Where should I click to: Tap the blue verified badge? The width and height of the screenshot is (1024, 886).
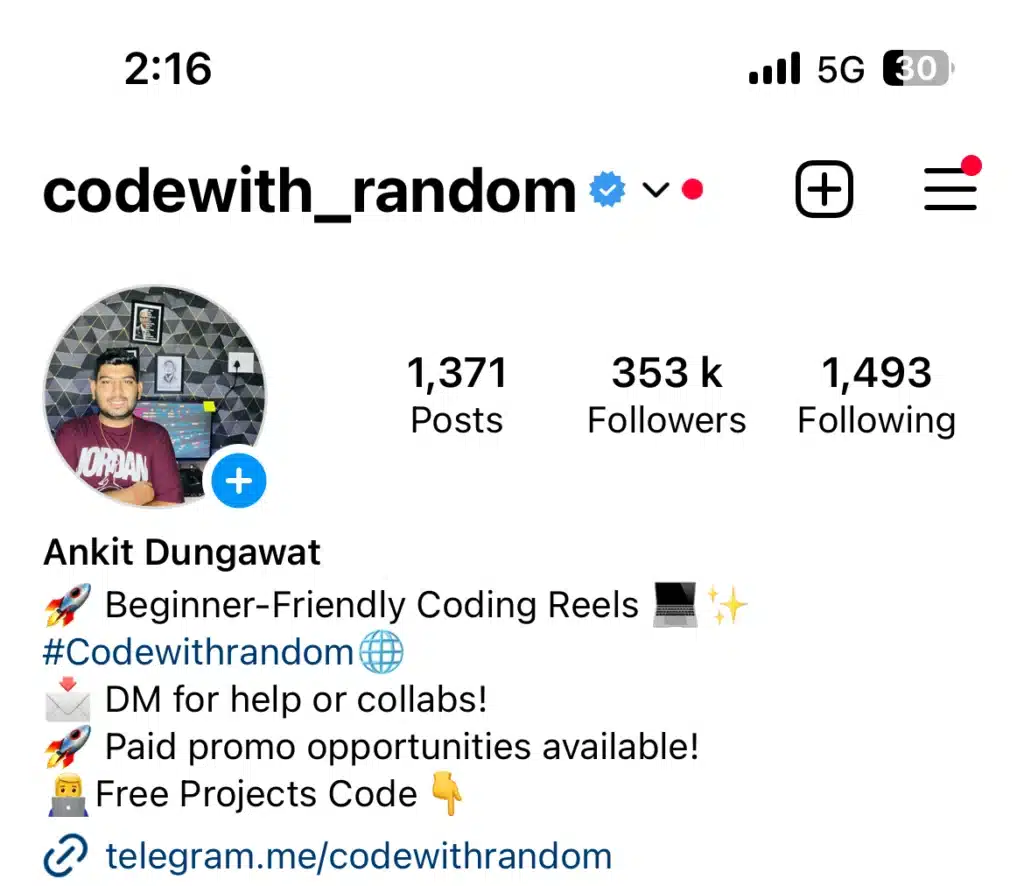[607, 189]
